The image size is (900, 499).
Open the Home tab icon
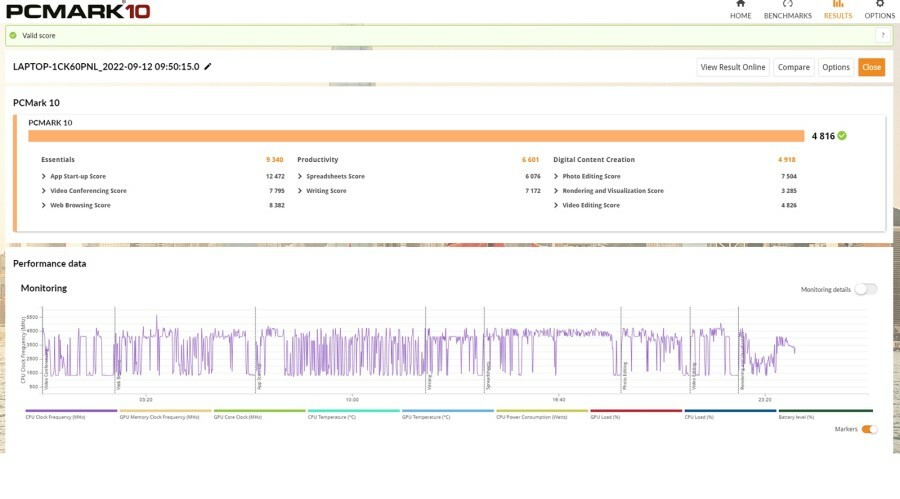[x=740, y=4]
